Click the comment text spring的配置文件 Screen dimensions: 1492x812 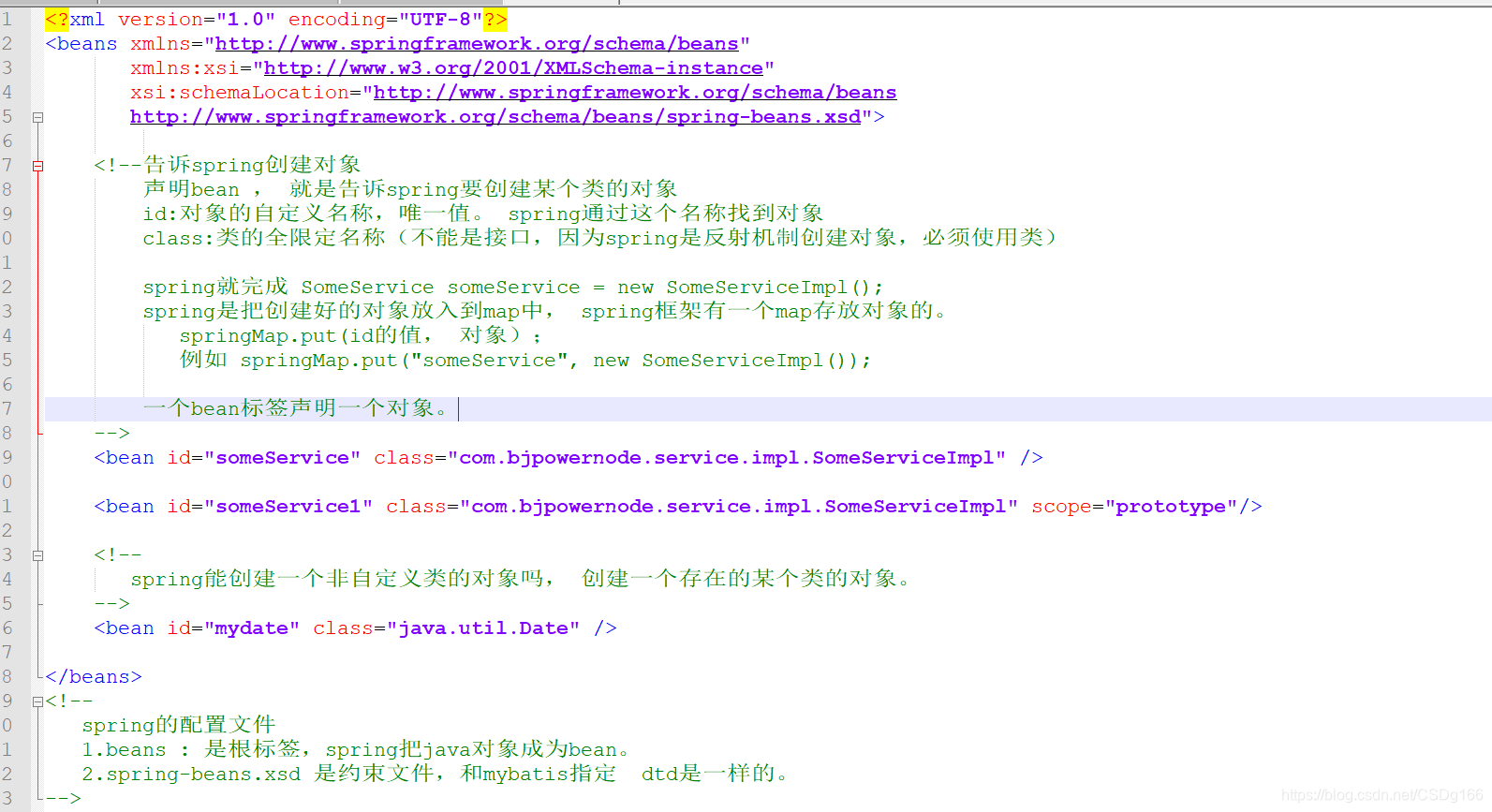pos(178,725)
